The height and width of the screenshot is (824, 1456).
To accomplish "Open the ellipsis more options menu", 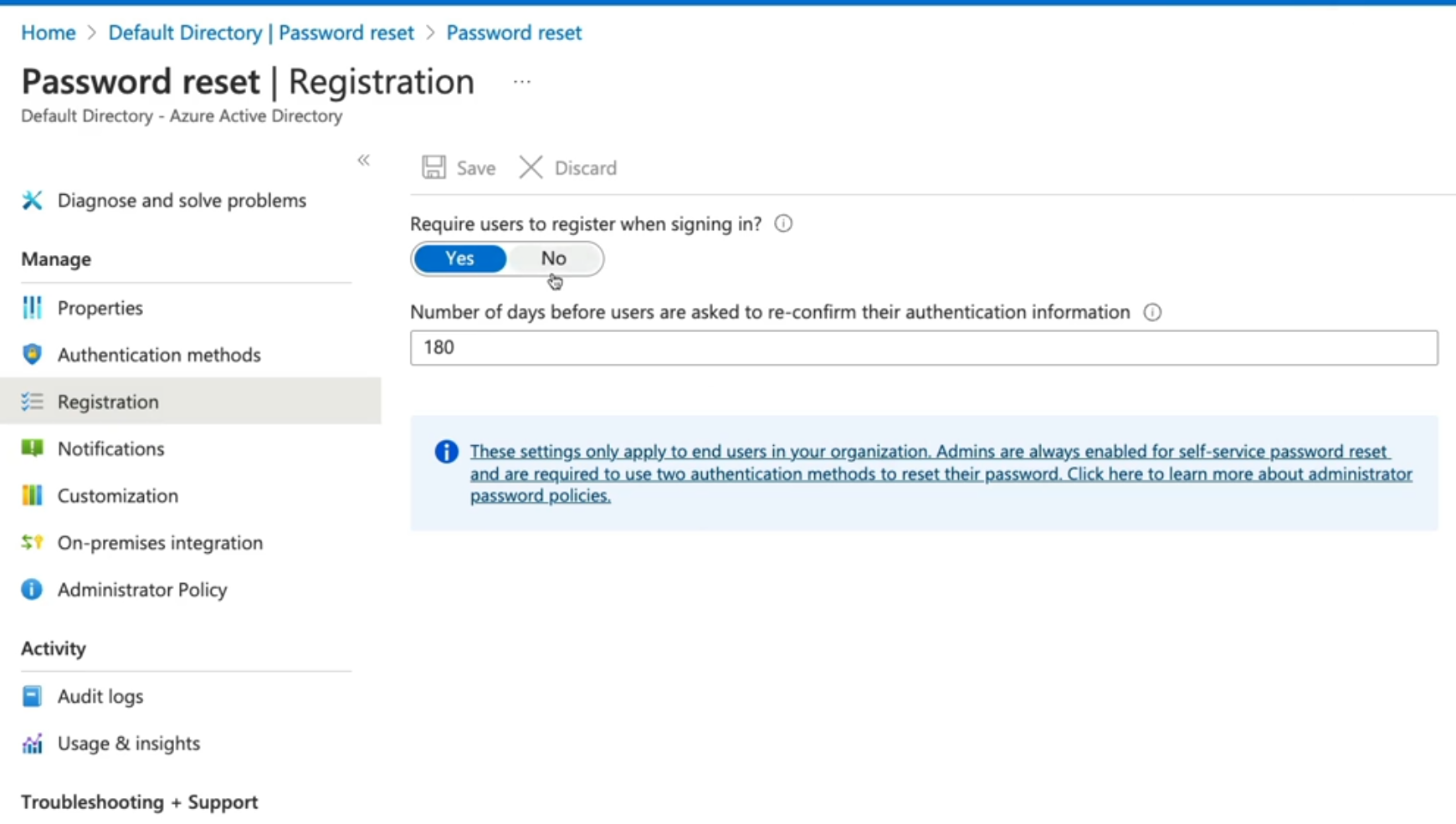I will pyautogui.click(x=521, y=82).
